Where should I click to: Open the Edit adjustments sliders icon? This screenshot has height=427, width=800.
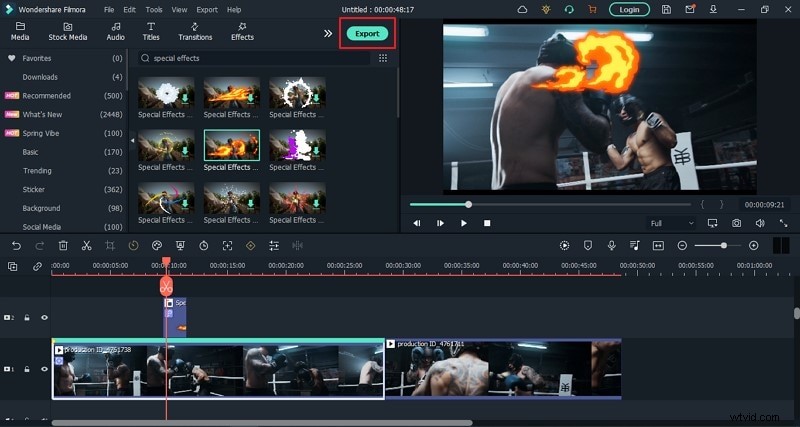click(x=274, y=246)
